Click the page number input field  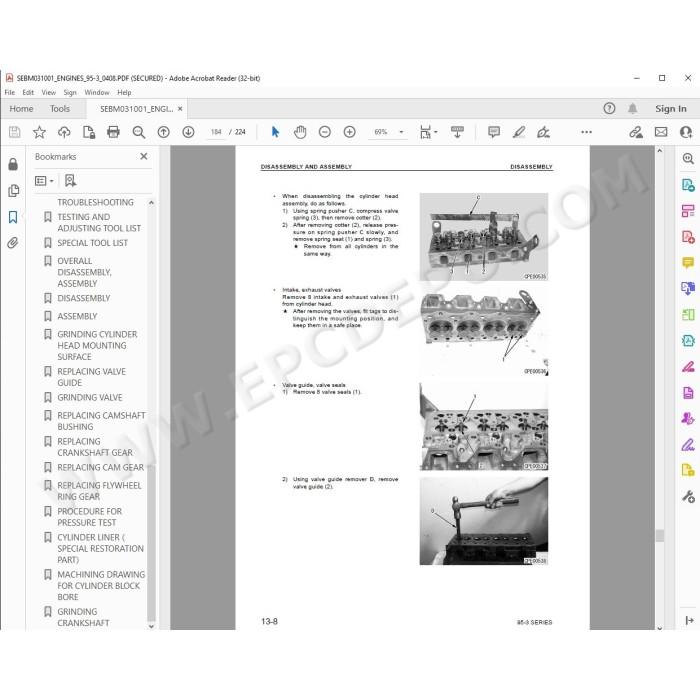tap(217, 132)
